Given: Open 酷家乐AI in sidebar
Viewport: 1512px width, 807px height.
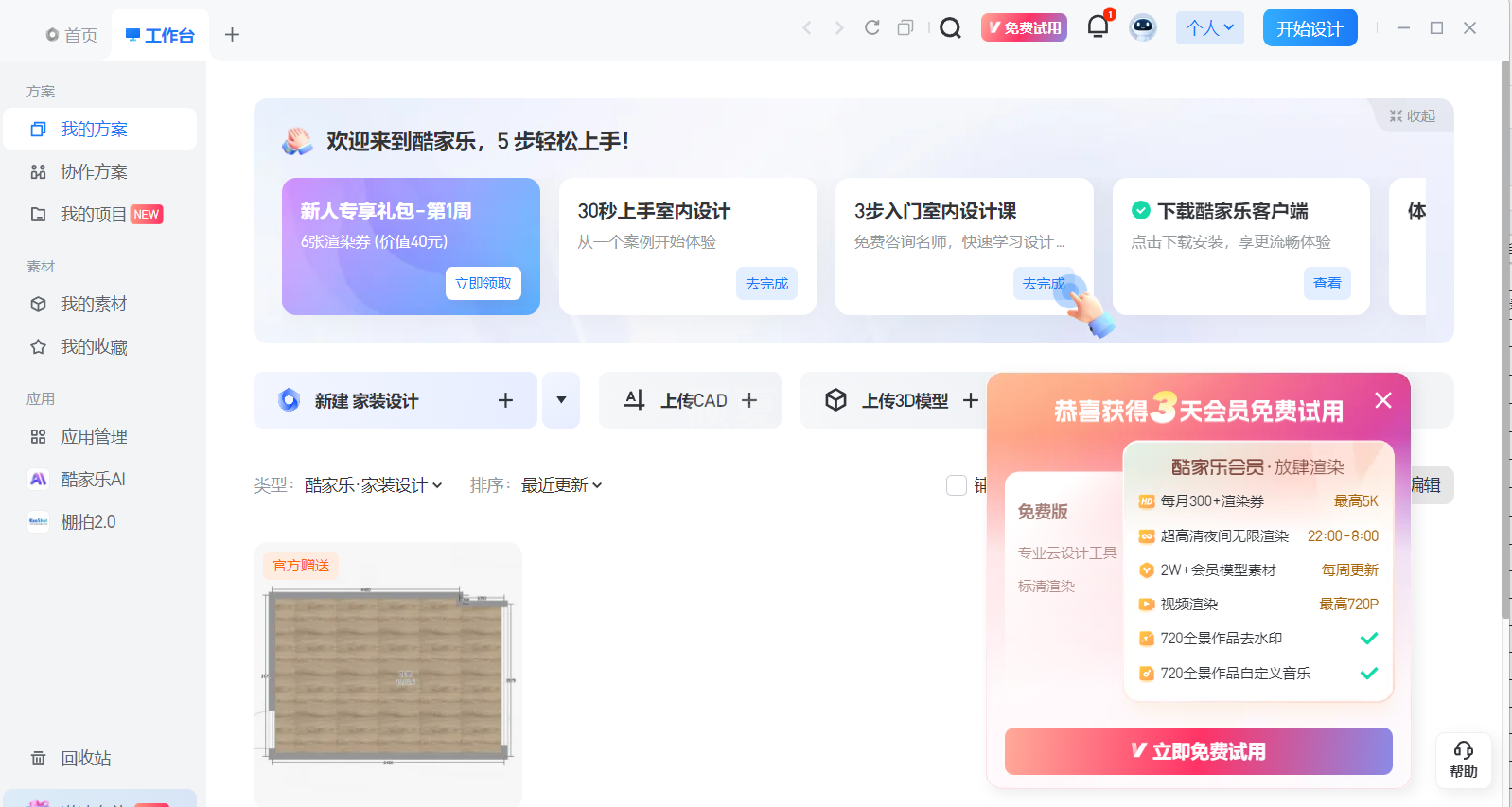Looking at the screenshot, I should (100, 479).
